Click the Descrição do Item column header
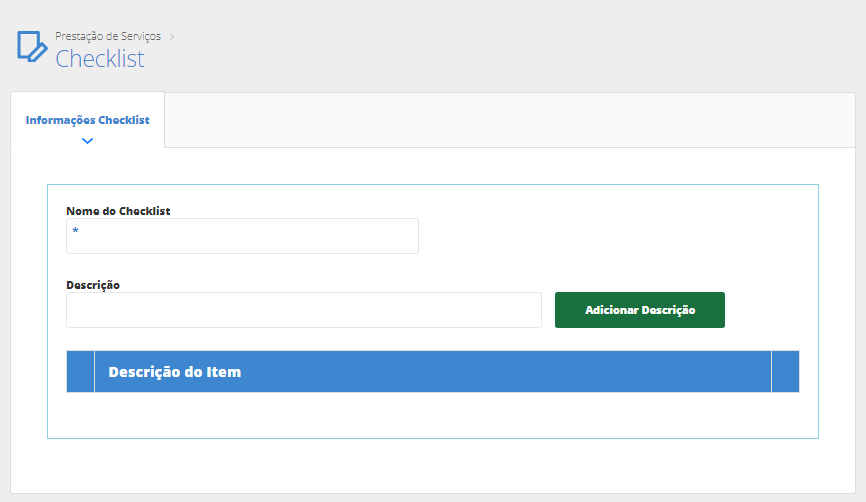866x502 pixels. coord(432,372)
